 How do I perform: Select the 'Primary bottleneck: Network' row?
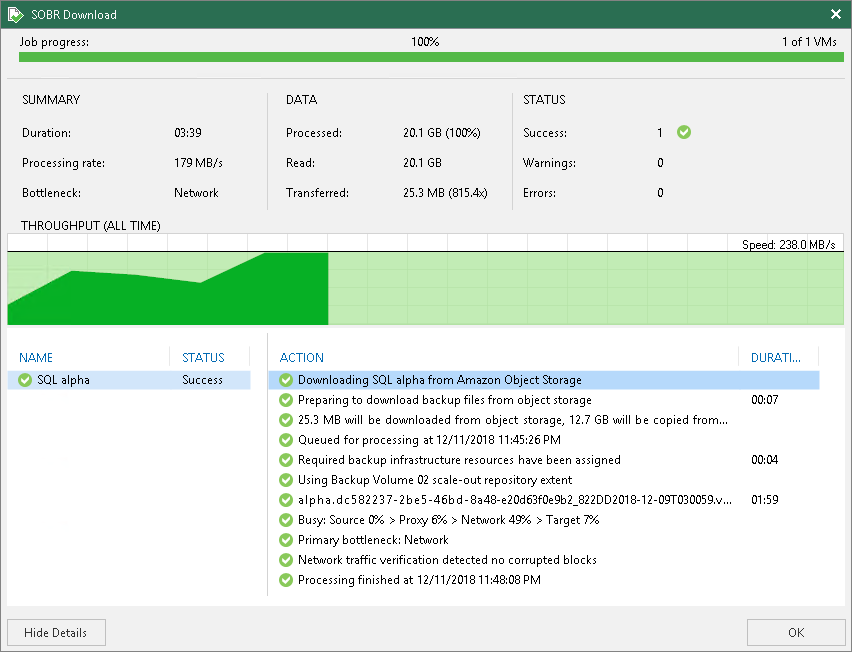coord(544,540)
